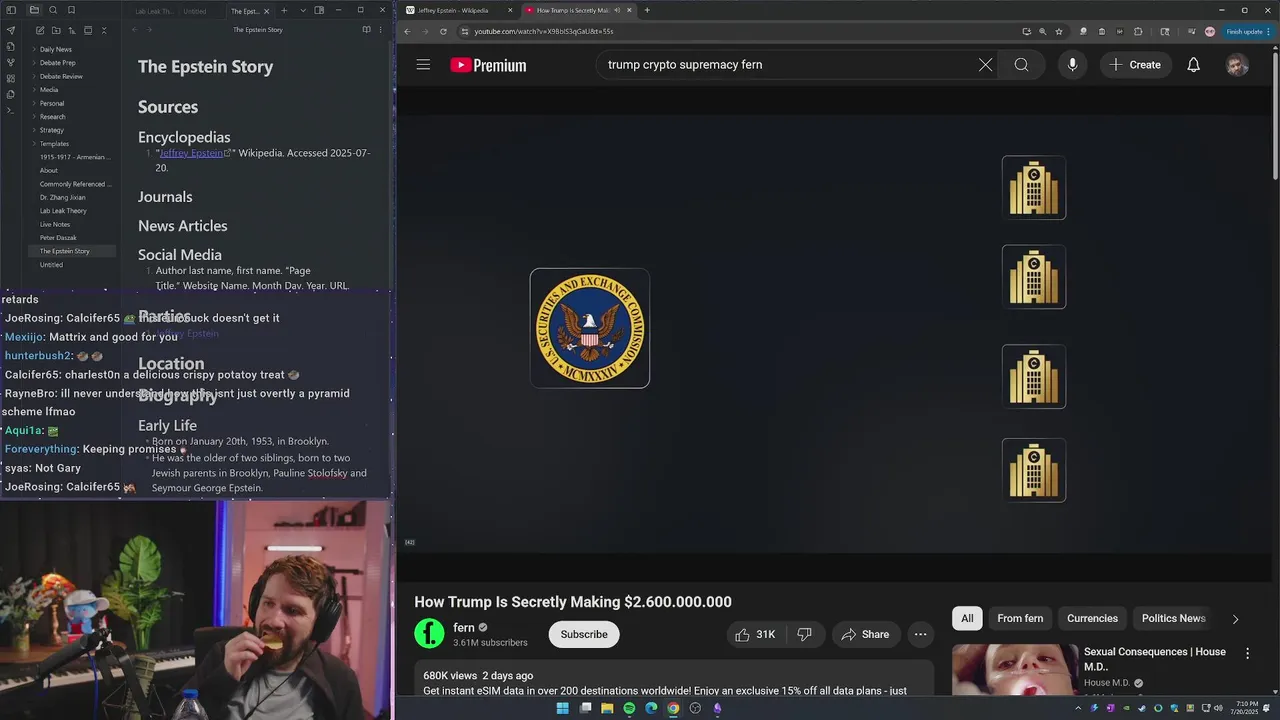Dislike the video with thumbs-down
1280x720 pixels.
[x=804, y=634]
